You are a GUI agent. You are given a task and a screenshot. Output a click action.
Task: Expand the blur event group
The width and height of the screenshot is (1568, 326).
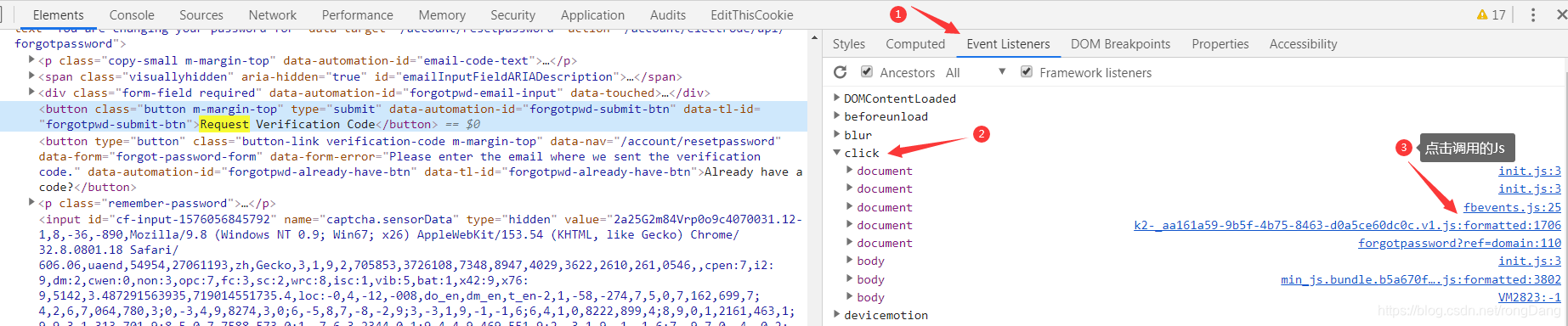coord(837,134)
